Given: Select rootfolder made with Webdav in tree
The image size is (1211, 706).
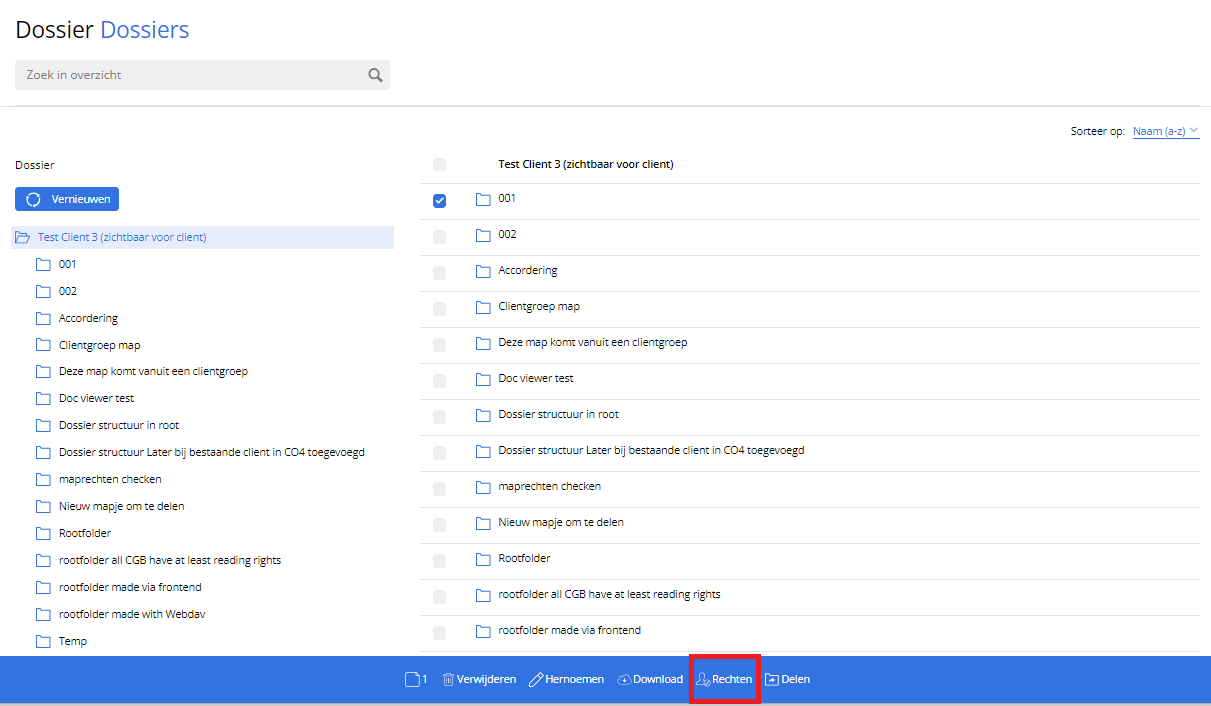Looking at the screenshot, I should coord(132,615).
